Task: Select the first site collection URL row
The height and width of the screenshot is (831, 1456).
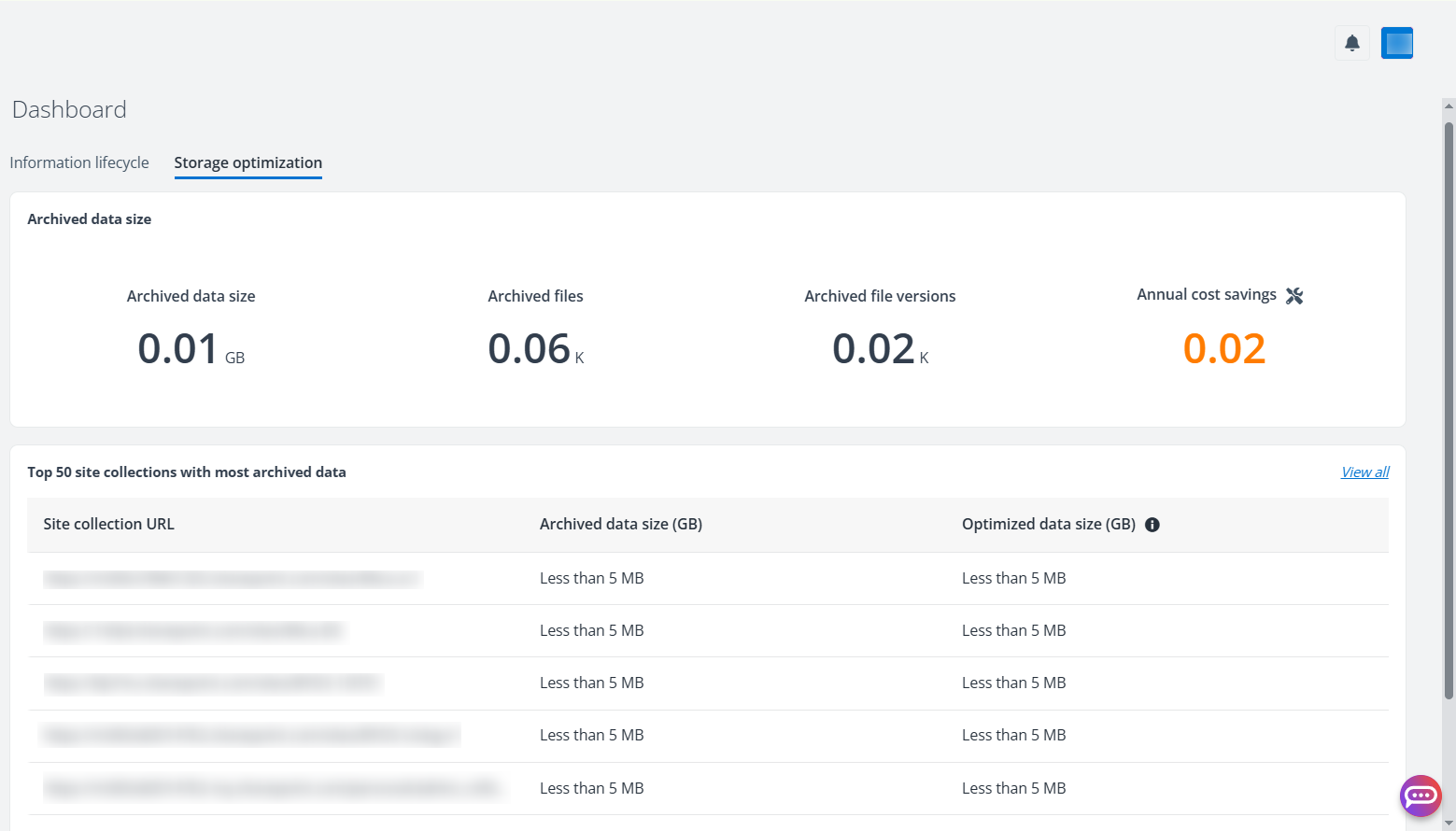Action: (232, 578)
